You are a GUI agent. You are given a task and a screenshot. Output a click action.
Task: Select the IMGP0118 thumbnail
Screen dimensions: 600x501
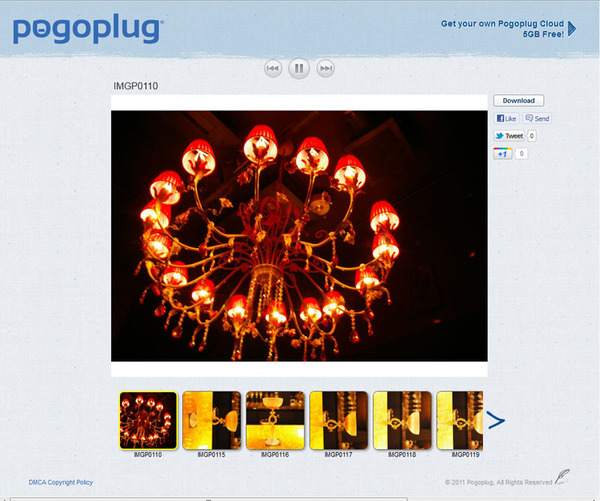(x=402, y=420)
